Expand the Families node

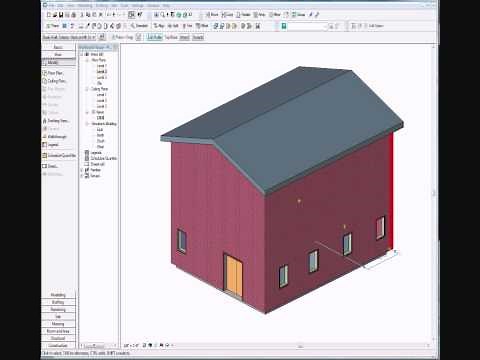[82, 170]
